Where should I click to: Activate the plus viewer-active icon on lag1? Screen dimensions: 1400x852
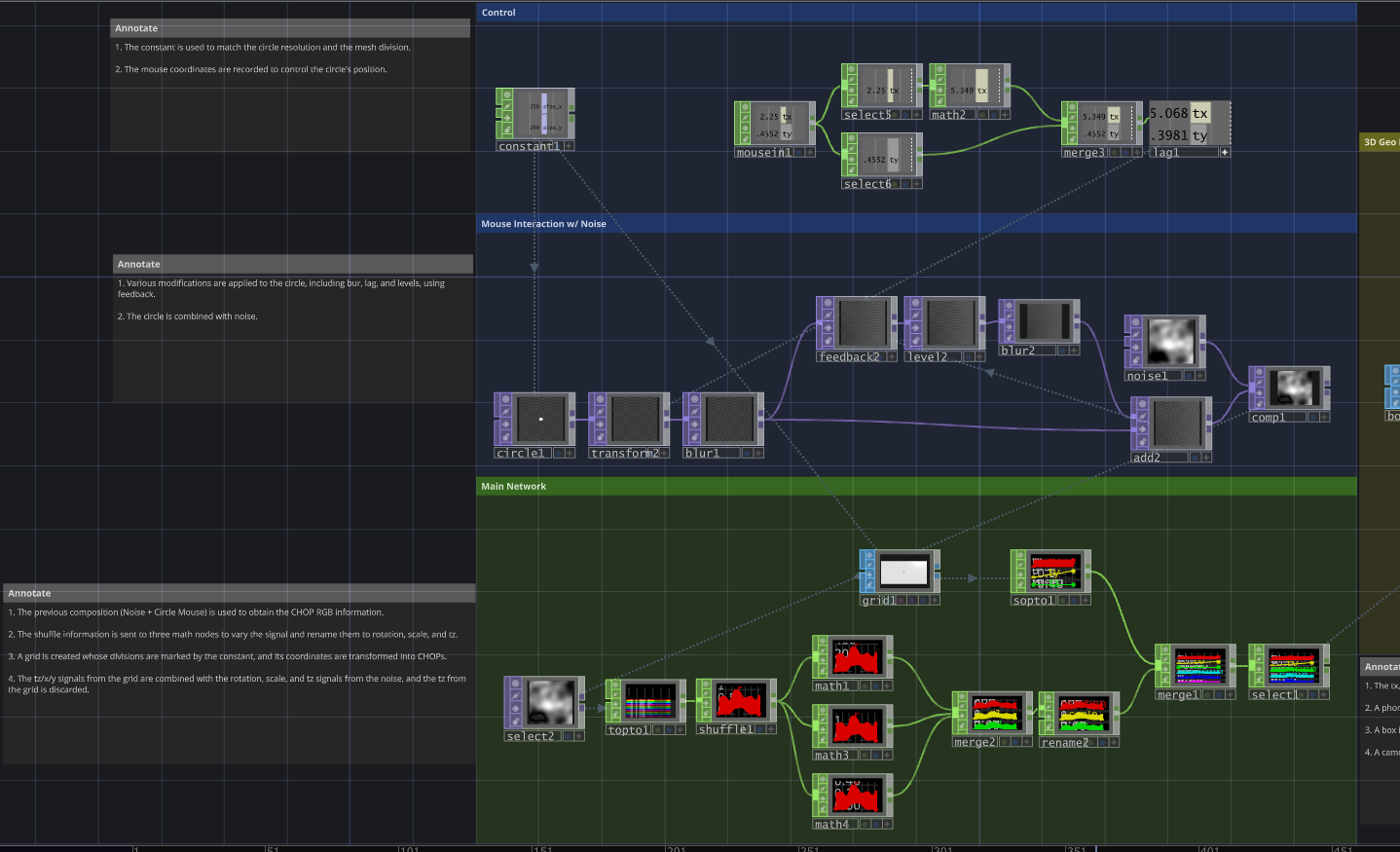1225,152
